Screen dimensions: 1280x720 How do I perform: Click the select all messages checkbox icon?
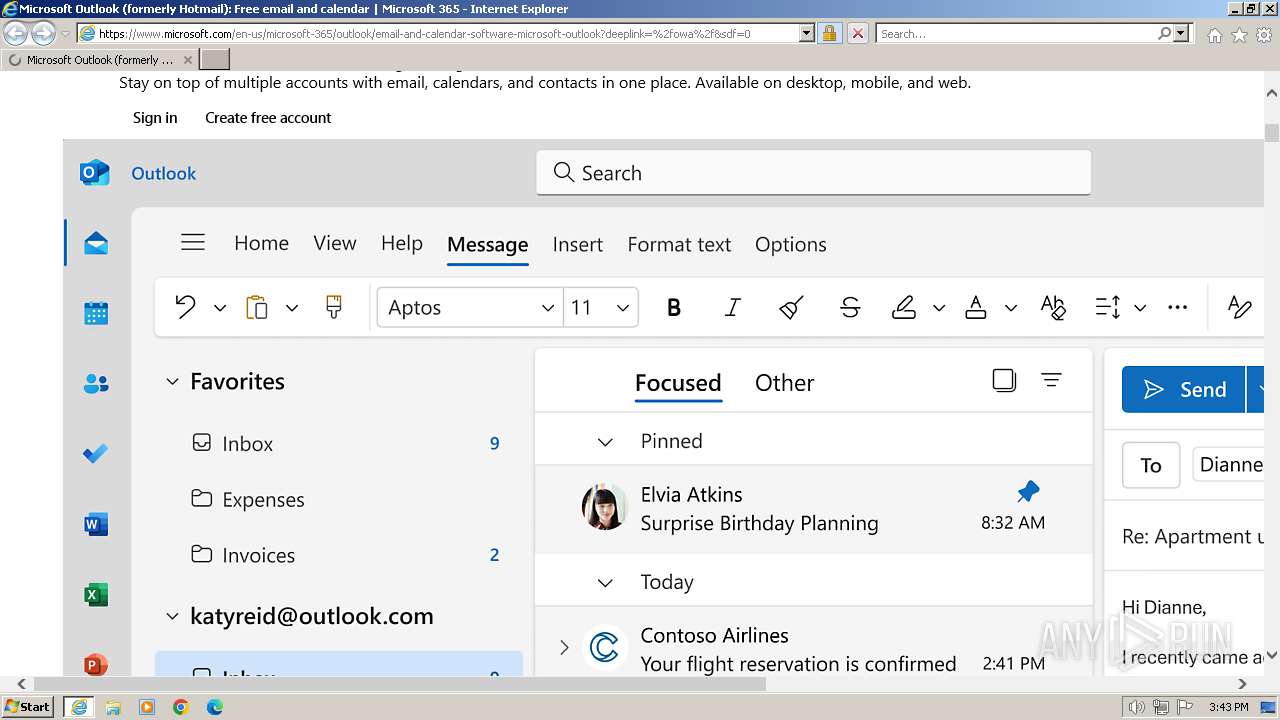tap(1004, 380)
